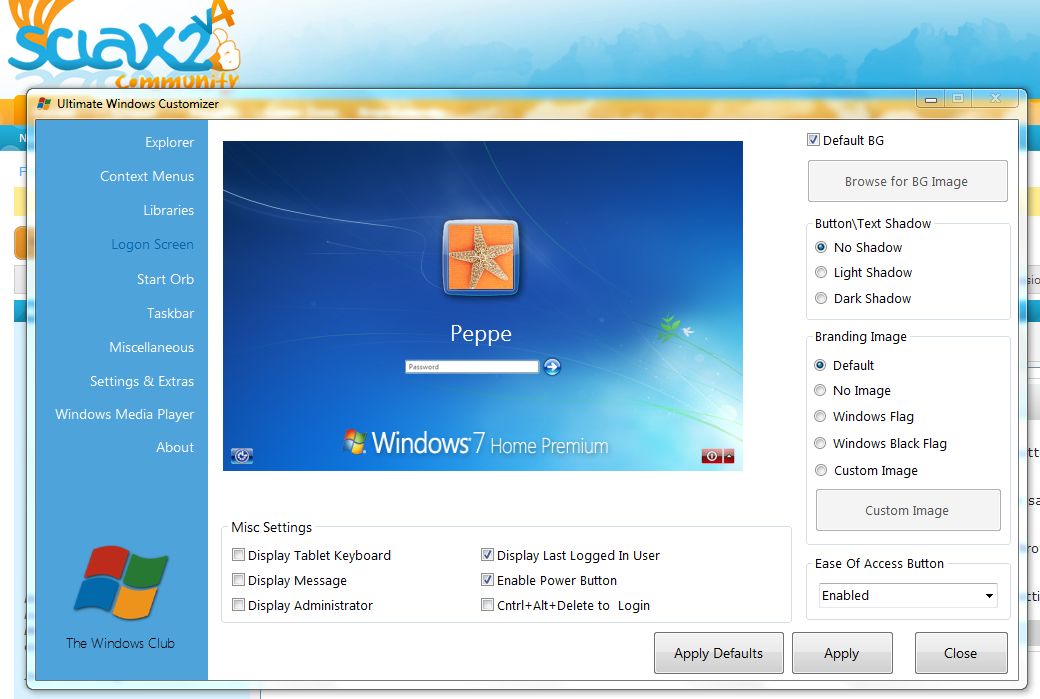Click the password field in preview
The height and width of the screenshot is (699, 1040).
472,367
